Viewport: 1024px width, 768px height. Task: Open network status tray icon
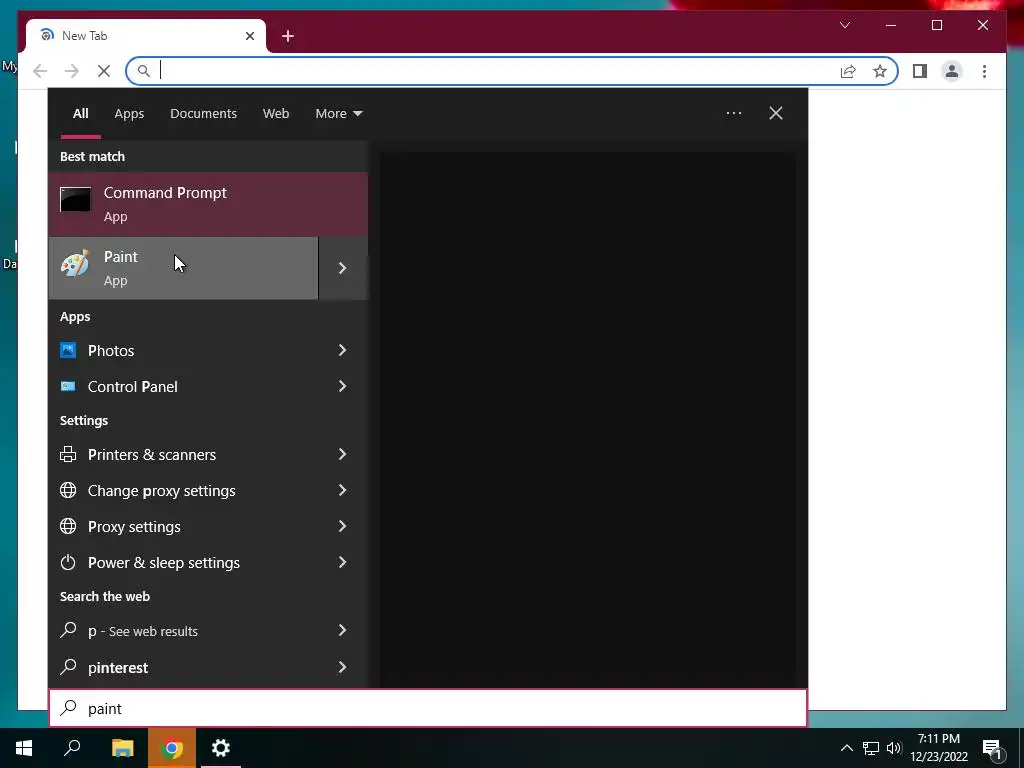tap(871, 748)
